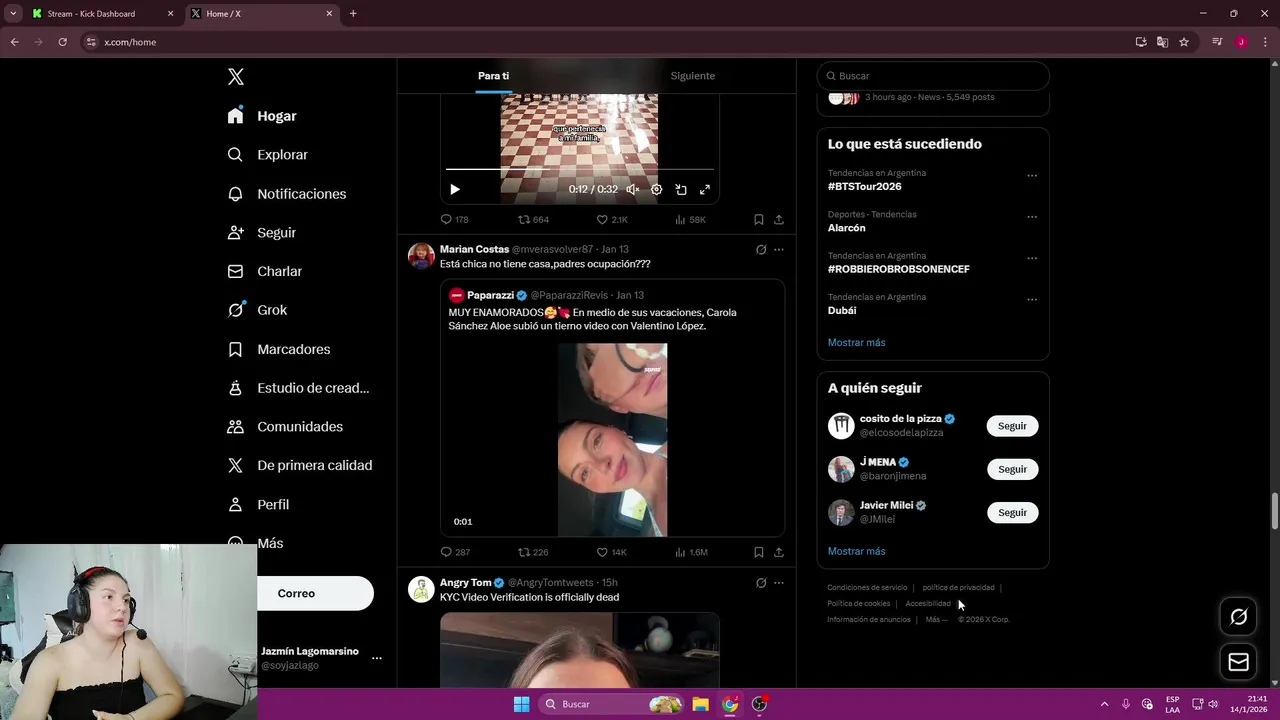Open more options for Dubái trend
Viewport: 1280px width, 720px height.
[x=1032, y=300]
